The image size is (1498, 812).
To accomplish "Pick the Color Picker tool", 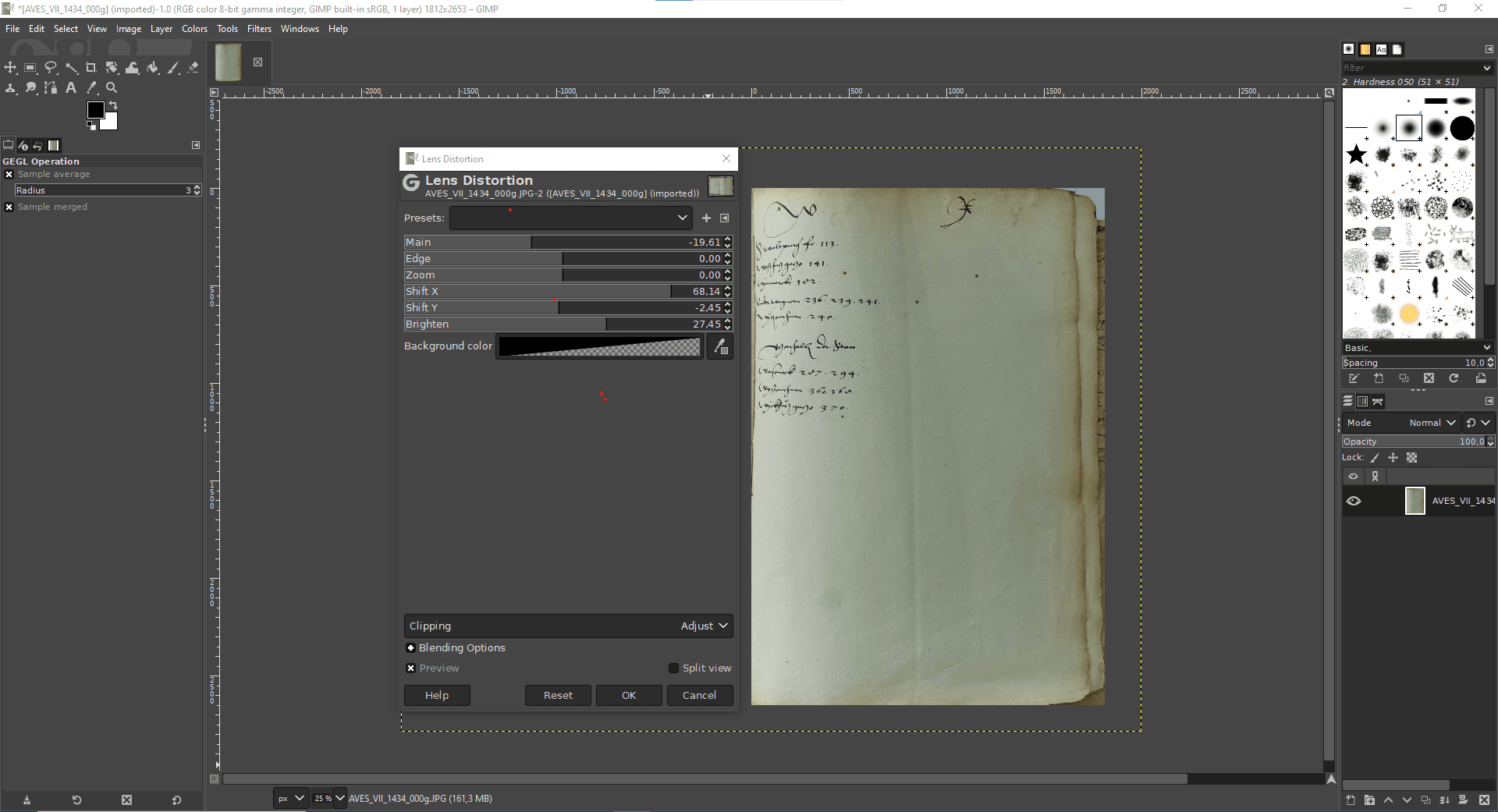I will tap(91, 87).
